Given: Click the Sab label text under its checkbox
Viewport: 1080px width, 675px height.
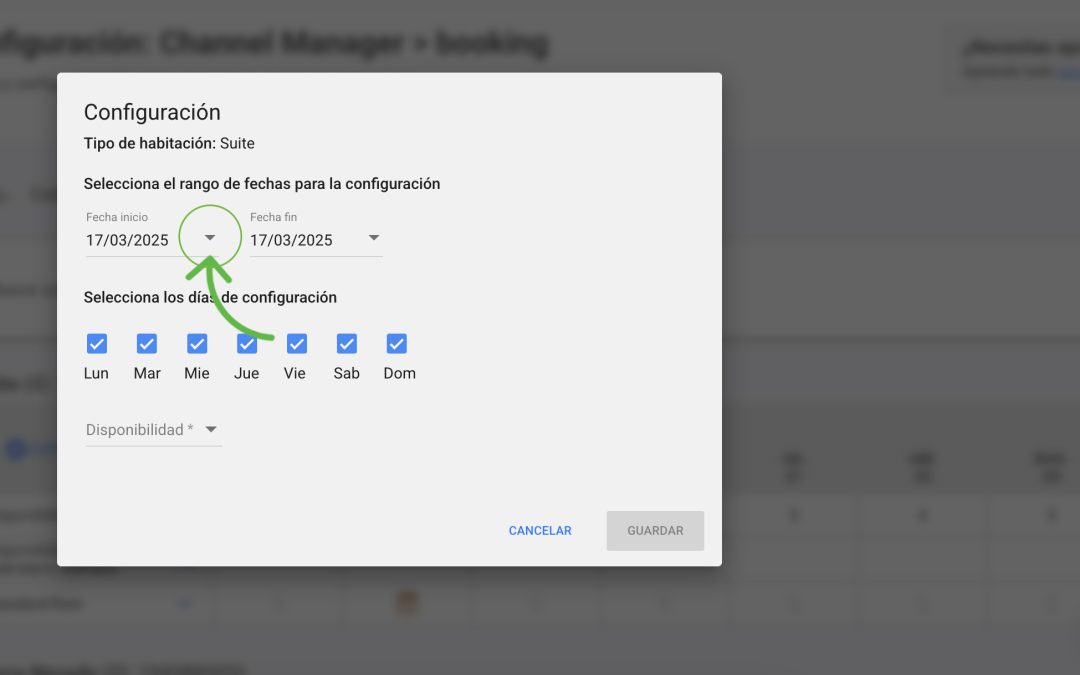Looking at the screenshot, I should (346, 373).
